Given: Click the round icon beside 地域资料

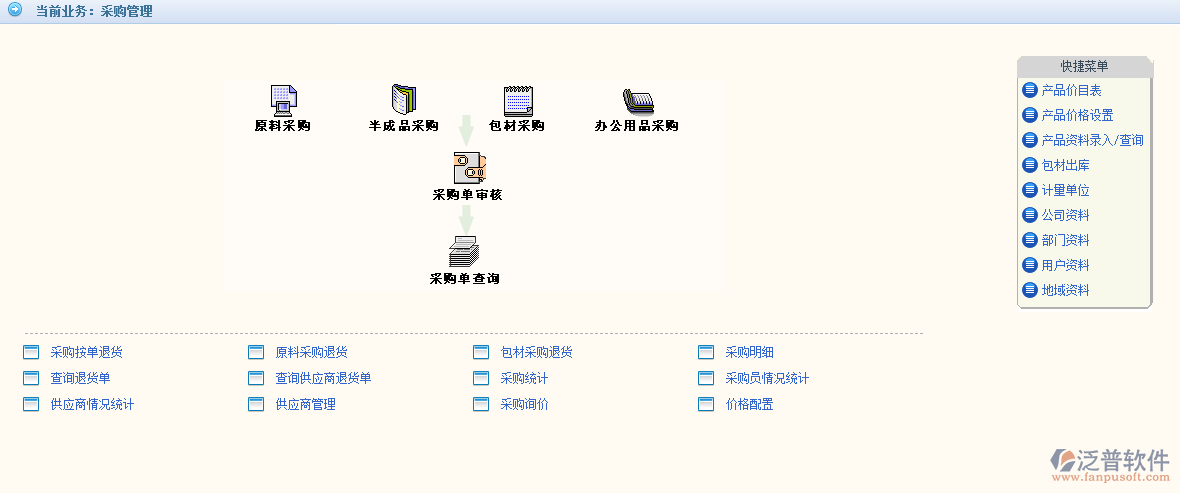Looking at the screenshot, I should 1029,290.
